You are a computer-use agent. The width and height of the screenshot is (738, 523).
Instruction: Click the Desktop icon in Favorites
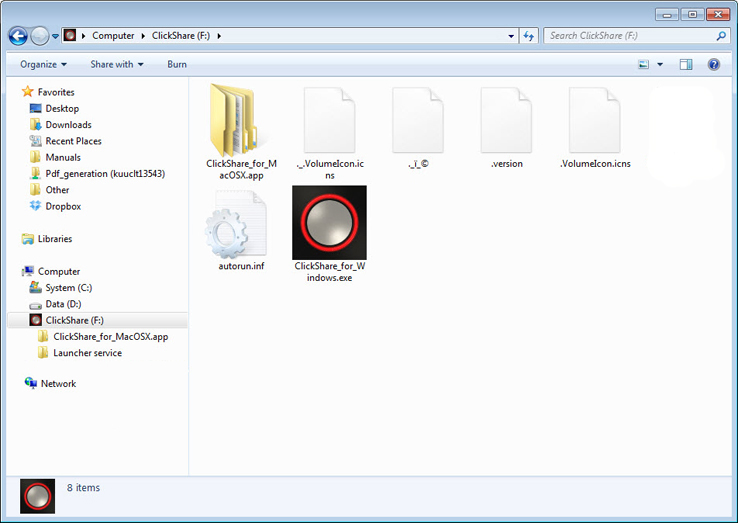click(x=35, y=108)
